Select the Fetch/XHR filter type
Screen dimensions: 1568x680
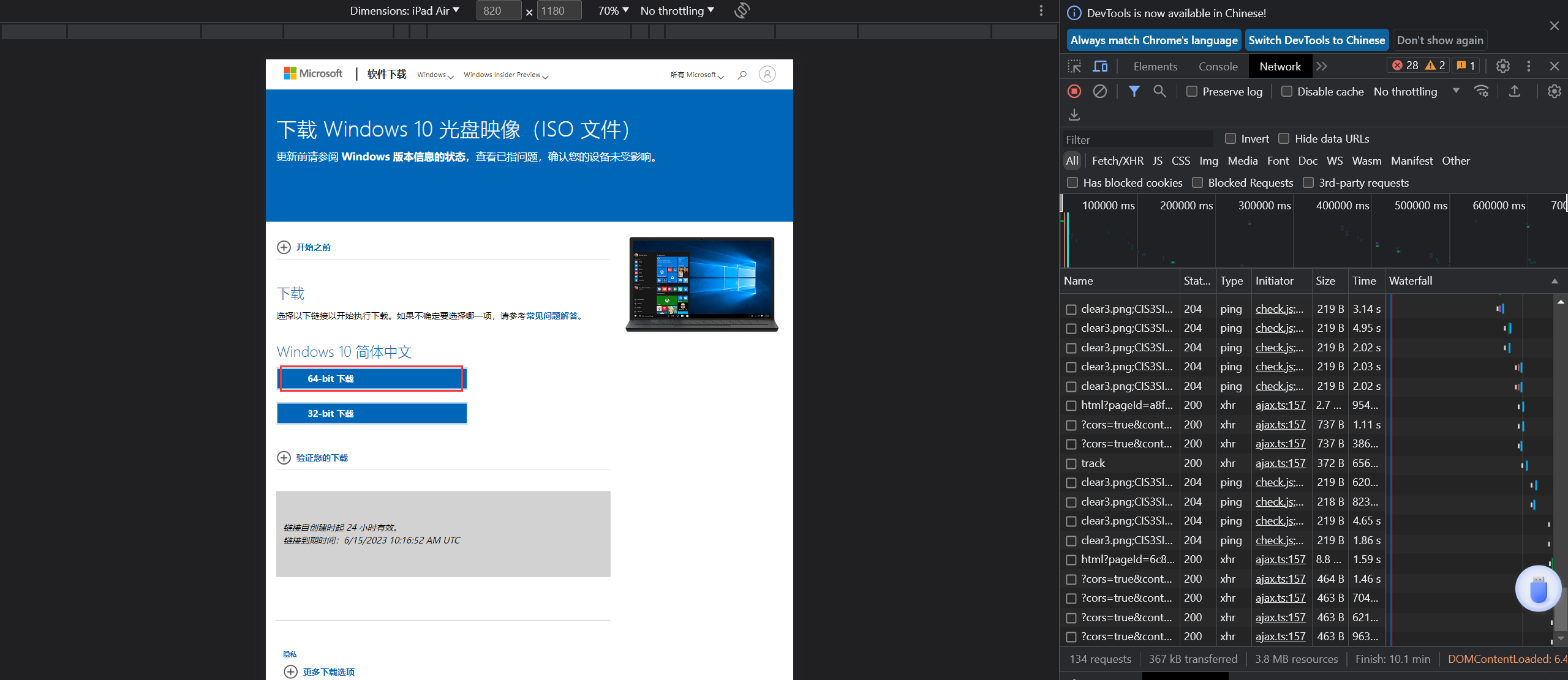tap(1117, 160)
